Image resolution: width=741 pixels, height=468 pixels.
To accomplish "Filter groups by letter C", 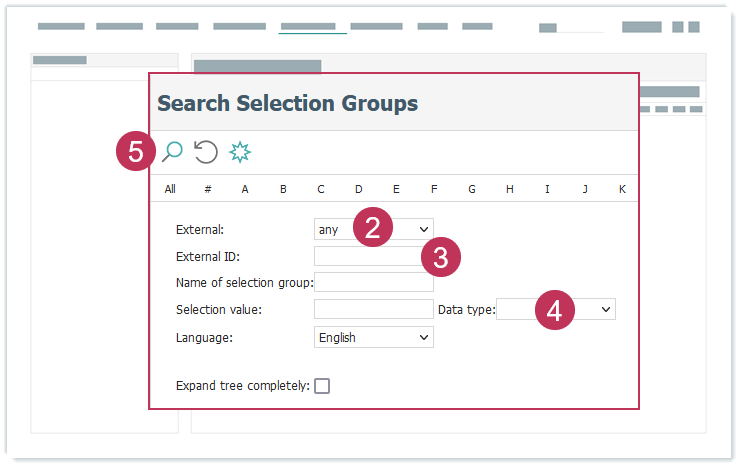I will click(x=321, y=189).
